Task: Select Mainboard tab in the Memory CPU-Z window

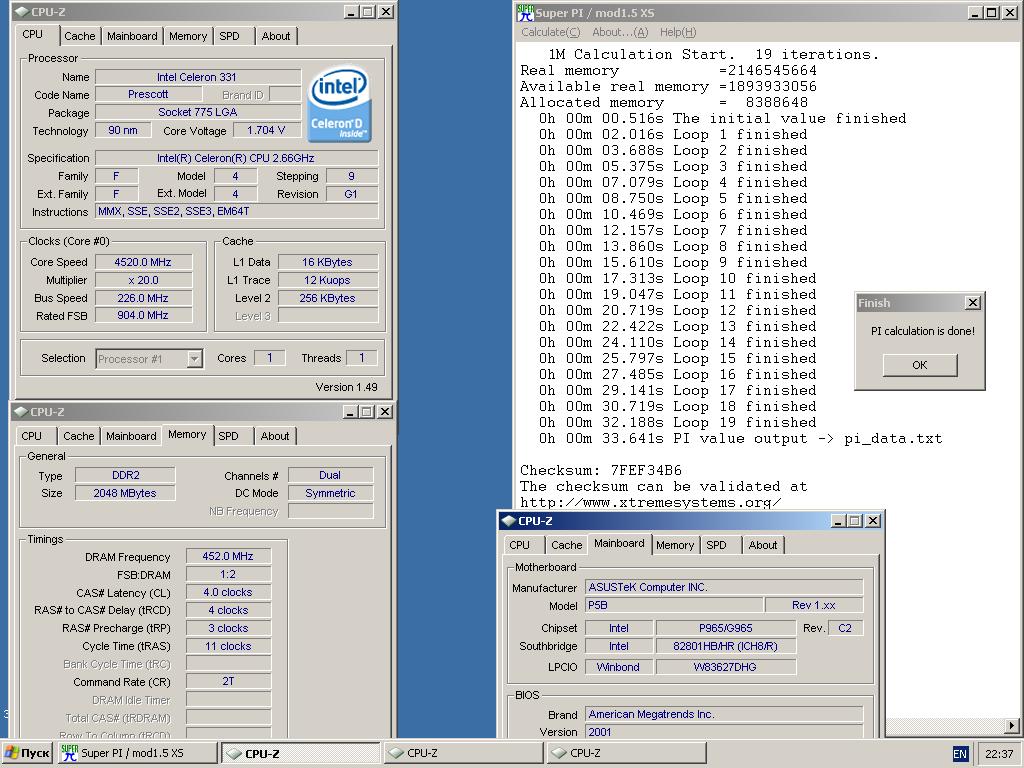Action: 131,436
